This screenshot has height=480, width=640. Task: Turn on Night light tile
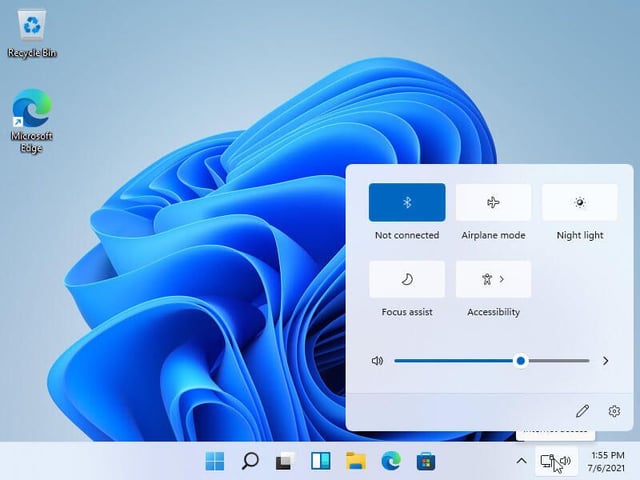tap(580, 202)
